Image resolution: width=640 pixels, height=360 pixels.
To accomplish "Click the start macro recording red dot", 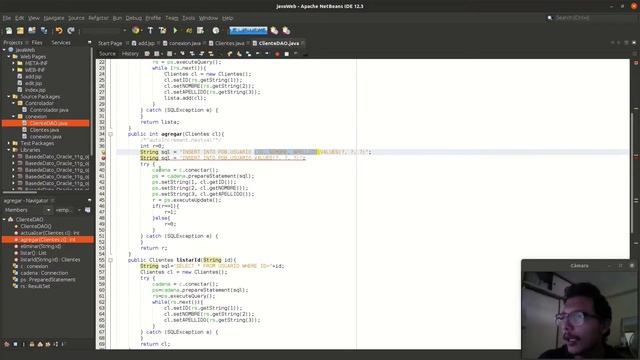I will point(277,54).
